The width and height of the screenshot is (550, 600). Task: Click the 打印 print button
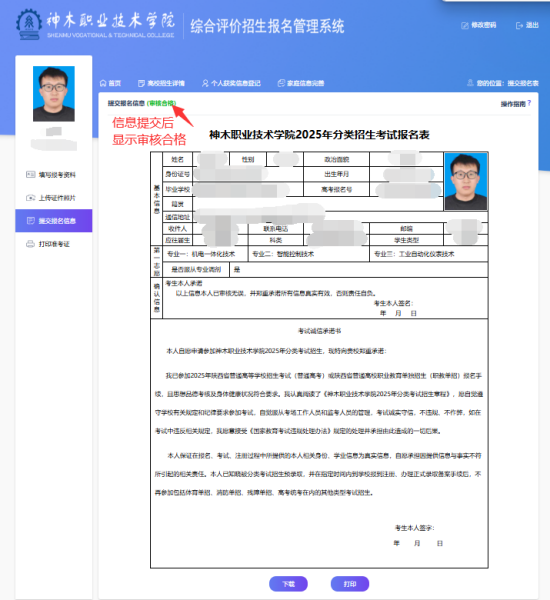350,584
